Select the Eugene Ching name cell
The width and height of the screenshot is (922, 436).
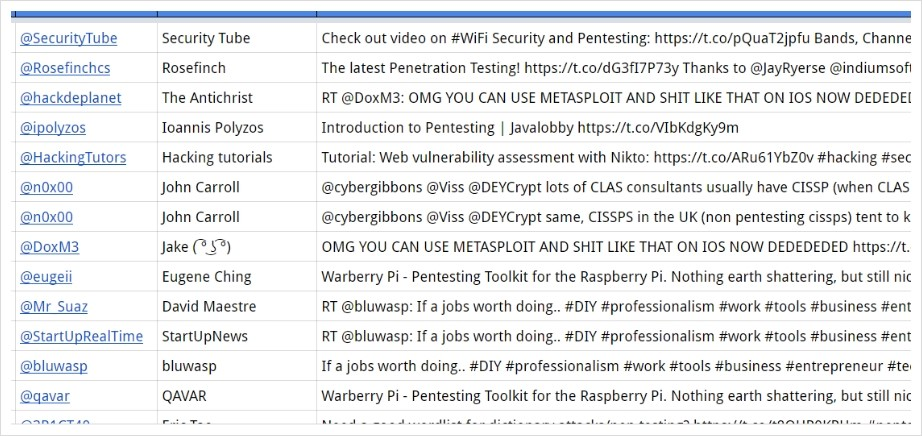tap(237, 277)
